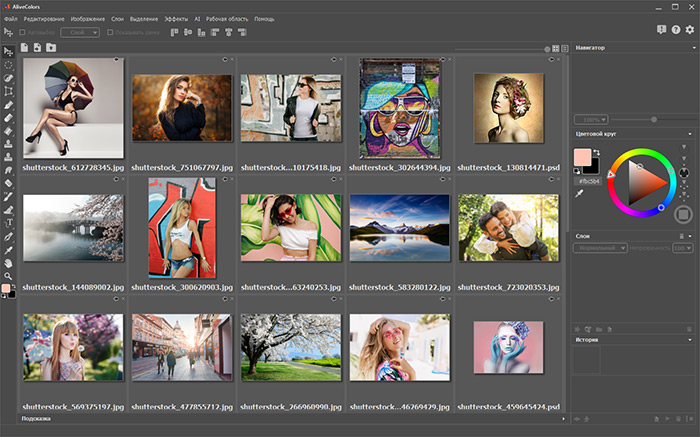Open the settings gear icon
The width and height of the screenshot is (700, 437).
690,30
